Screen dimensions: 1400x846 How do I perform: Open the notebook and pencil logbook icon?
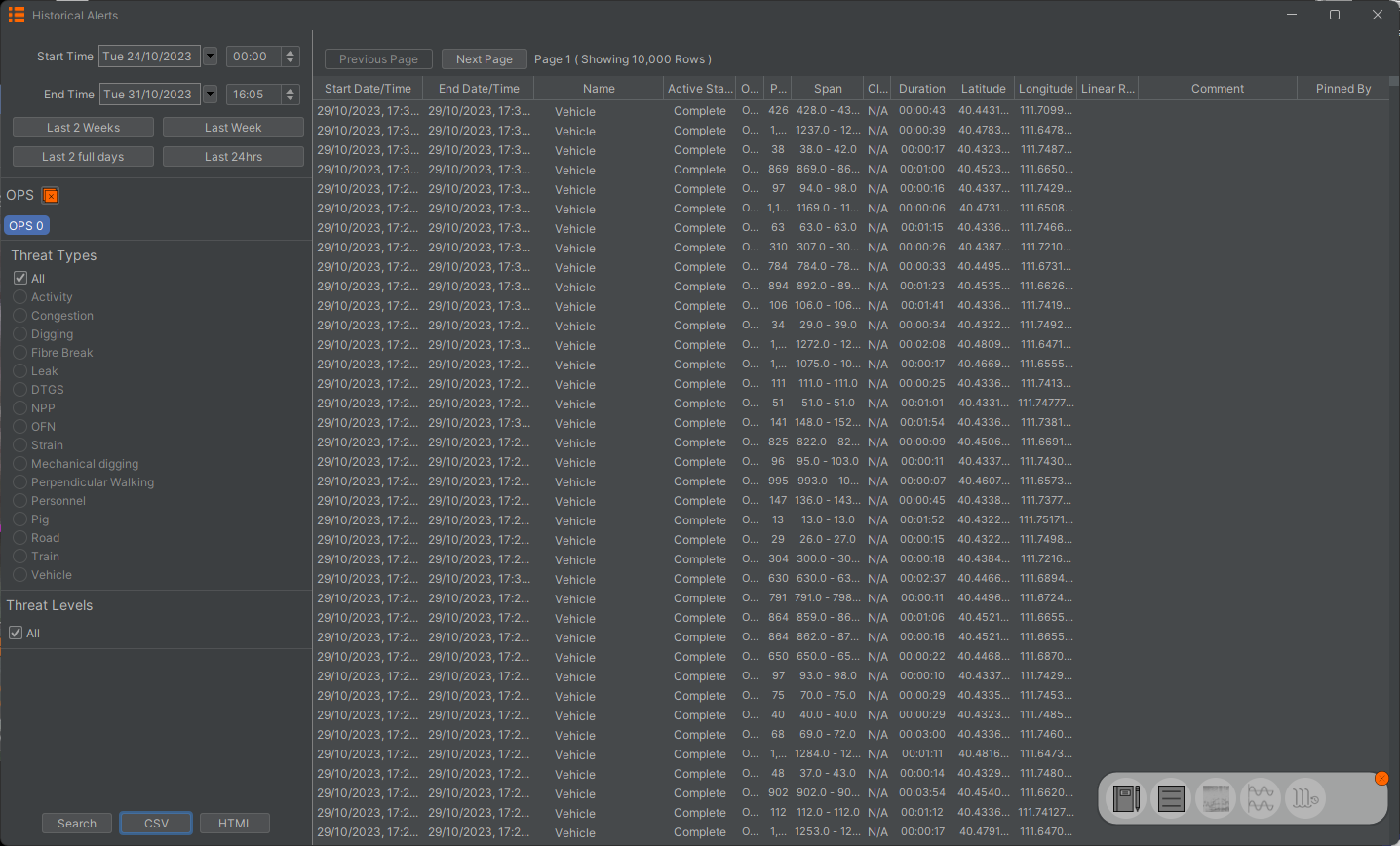click(x=1126, y=799)
